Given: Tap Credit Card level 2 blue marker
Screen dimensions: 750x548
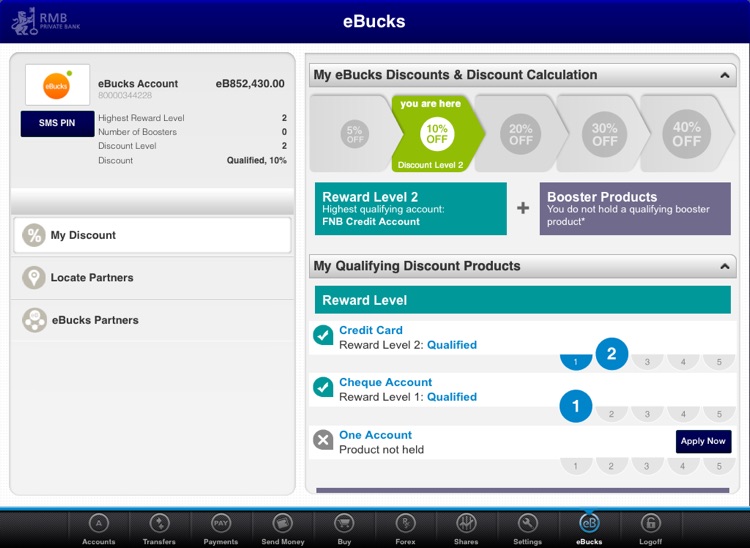Looking at the screenshot, I should [x=612, y=354].
